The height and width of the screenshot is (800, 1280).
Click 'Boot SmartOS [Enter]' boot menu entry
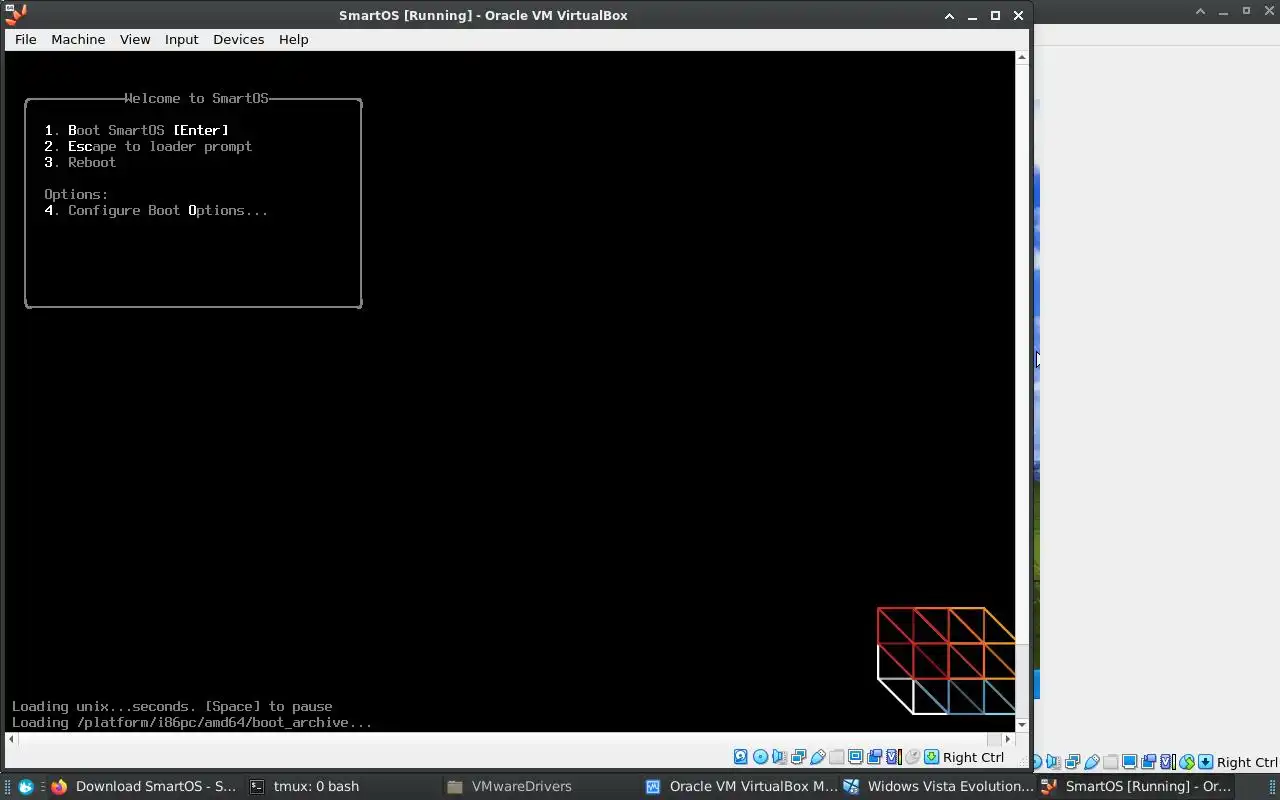[136, 130]
